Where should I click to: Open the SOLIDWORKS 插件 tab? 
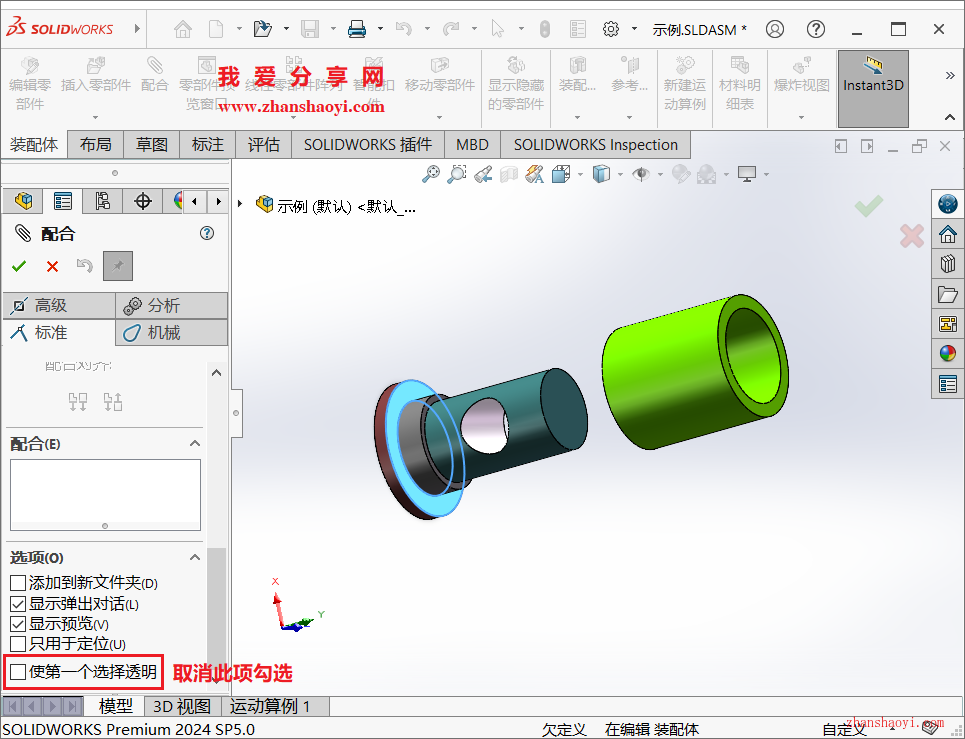[368, 145]
